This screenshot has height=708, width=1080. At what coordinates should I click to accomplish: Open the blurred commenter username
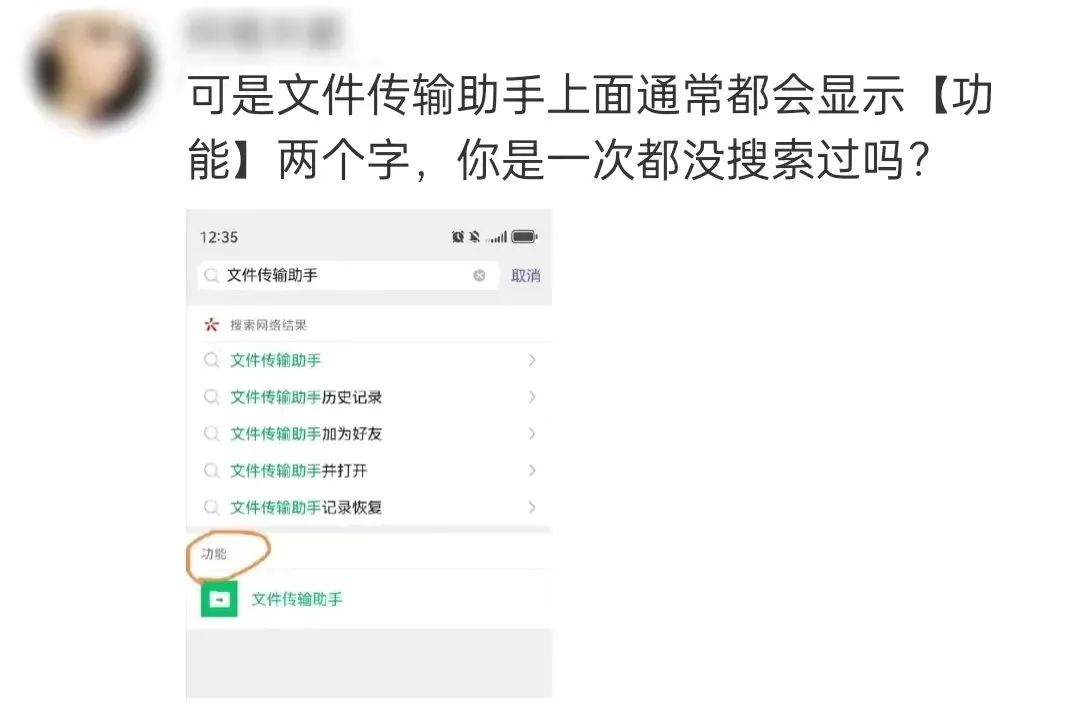pyautogui.click(x=264, y=32)
